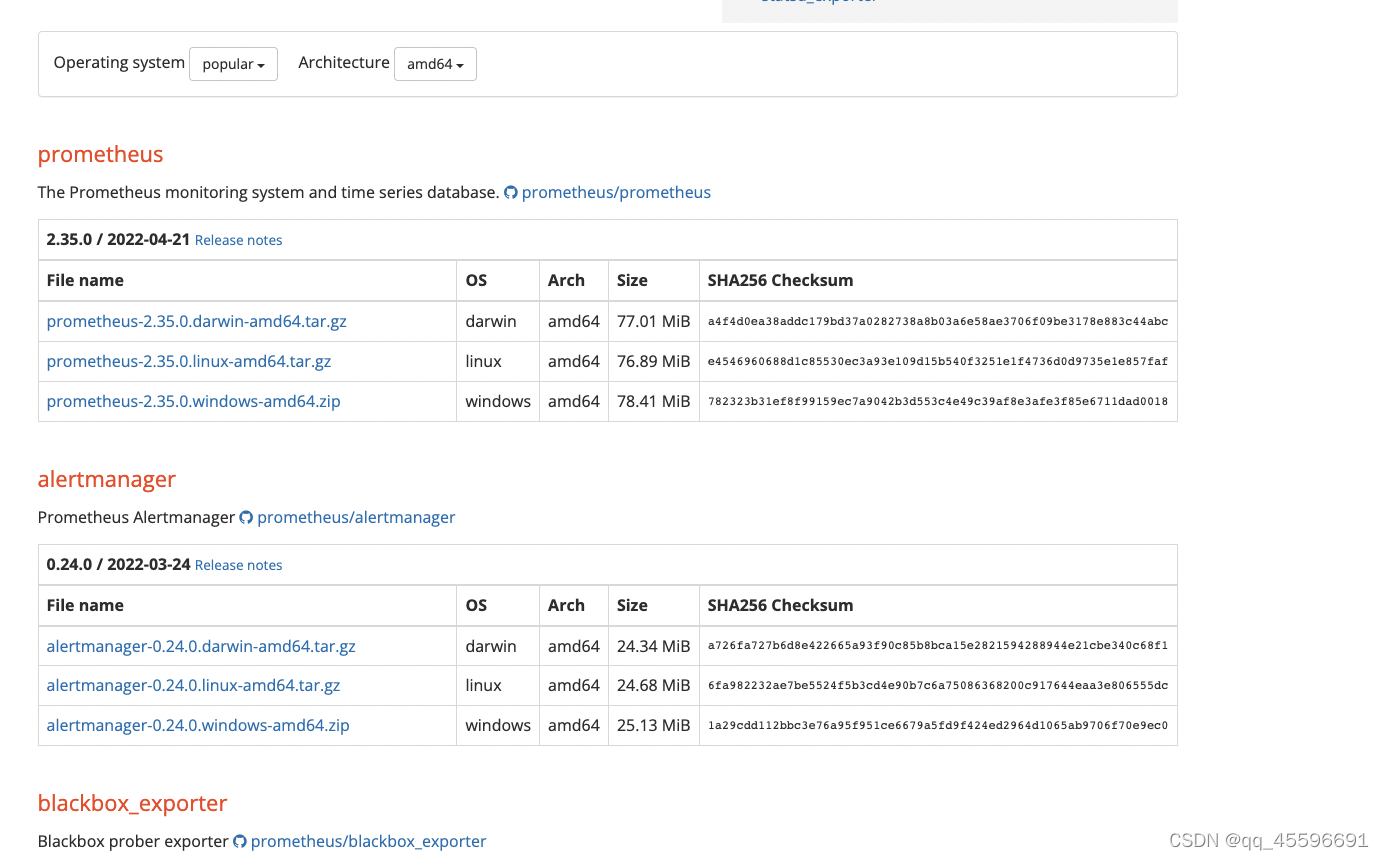This screenshot has width=1384, height=860.
Task: Click the 24.68 MiB size cell
Action: (654, 685)
